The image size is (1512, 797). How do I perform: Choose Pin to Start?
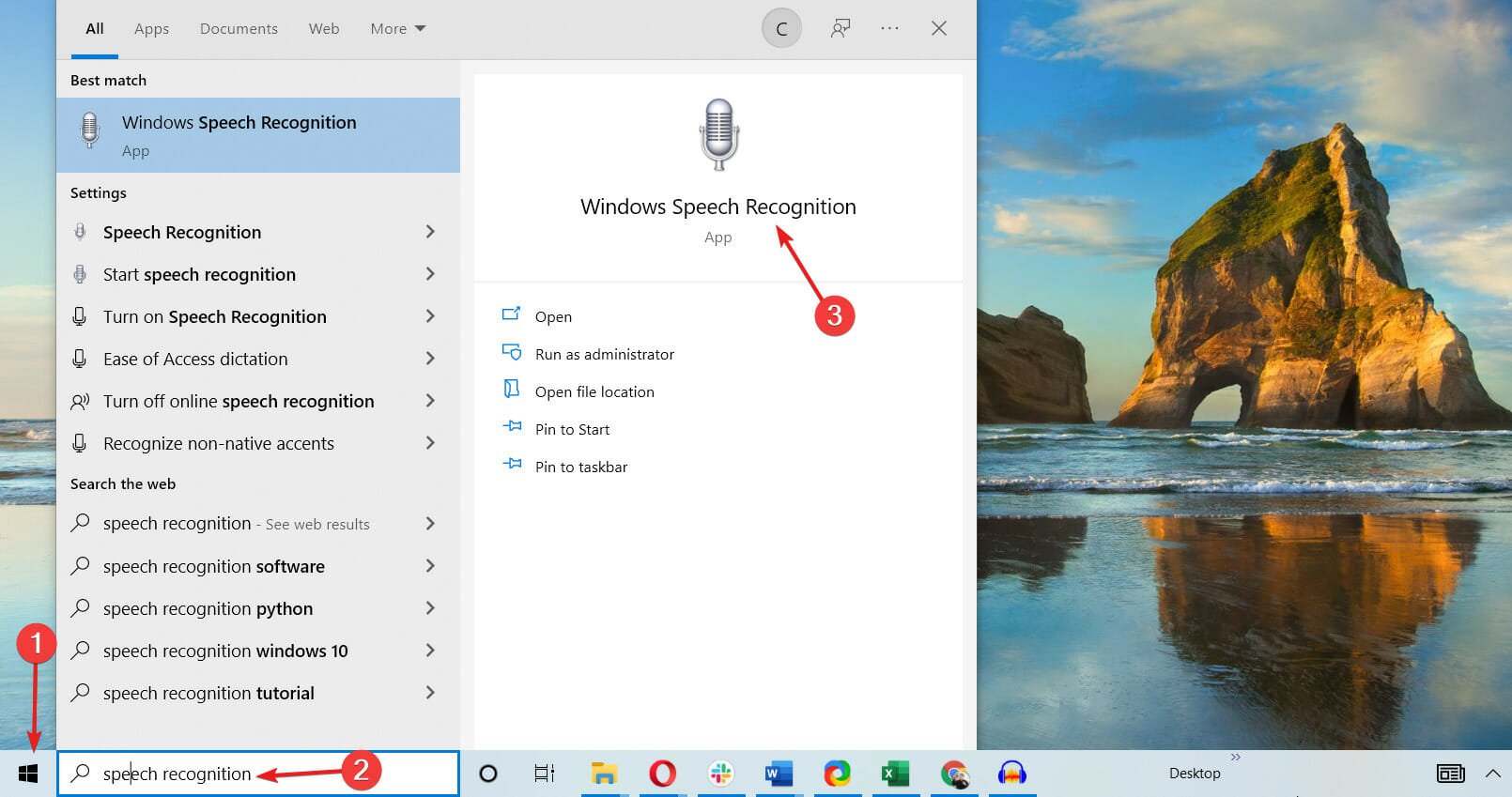[x=572, y=429]
